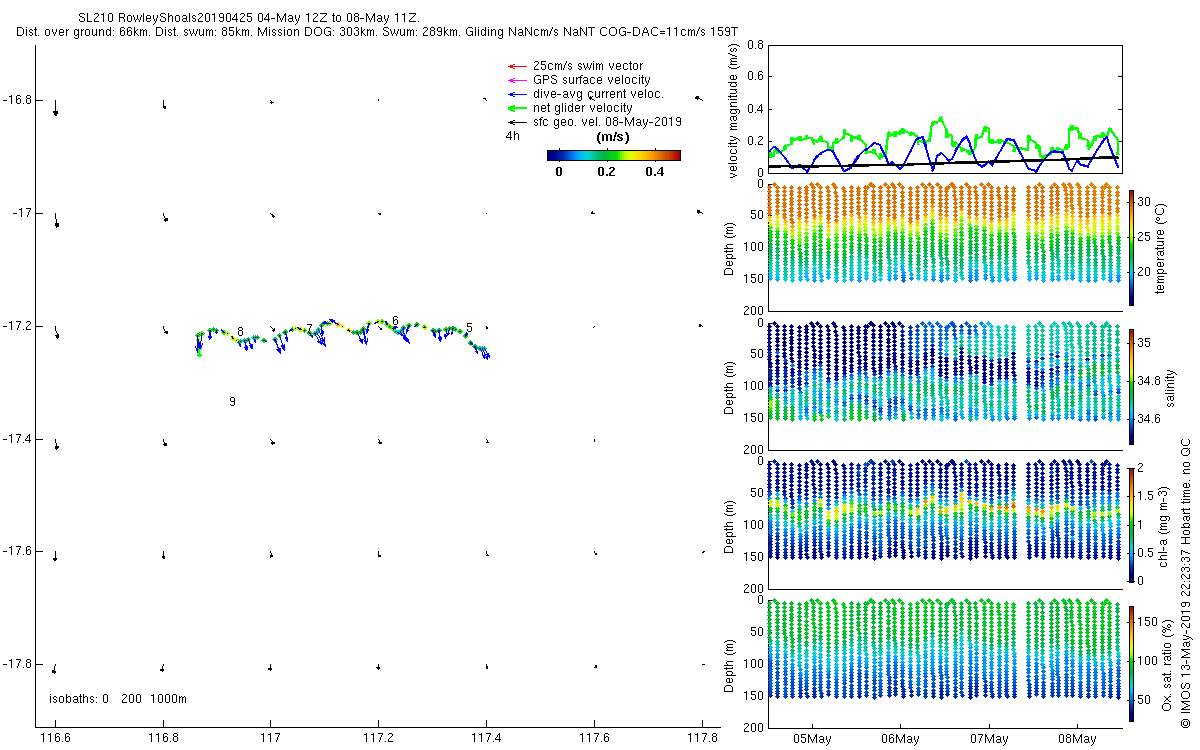Click the velocity magnitude plot panel

pyautogui.click(x=944, y=108)
